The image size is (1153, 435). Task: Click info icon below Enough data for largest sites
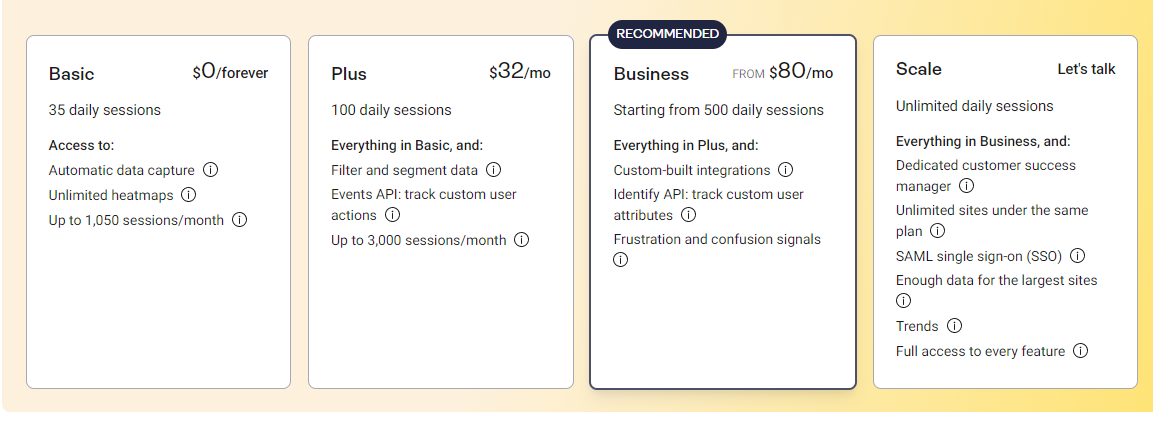point(904,300)
